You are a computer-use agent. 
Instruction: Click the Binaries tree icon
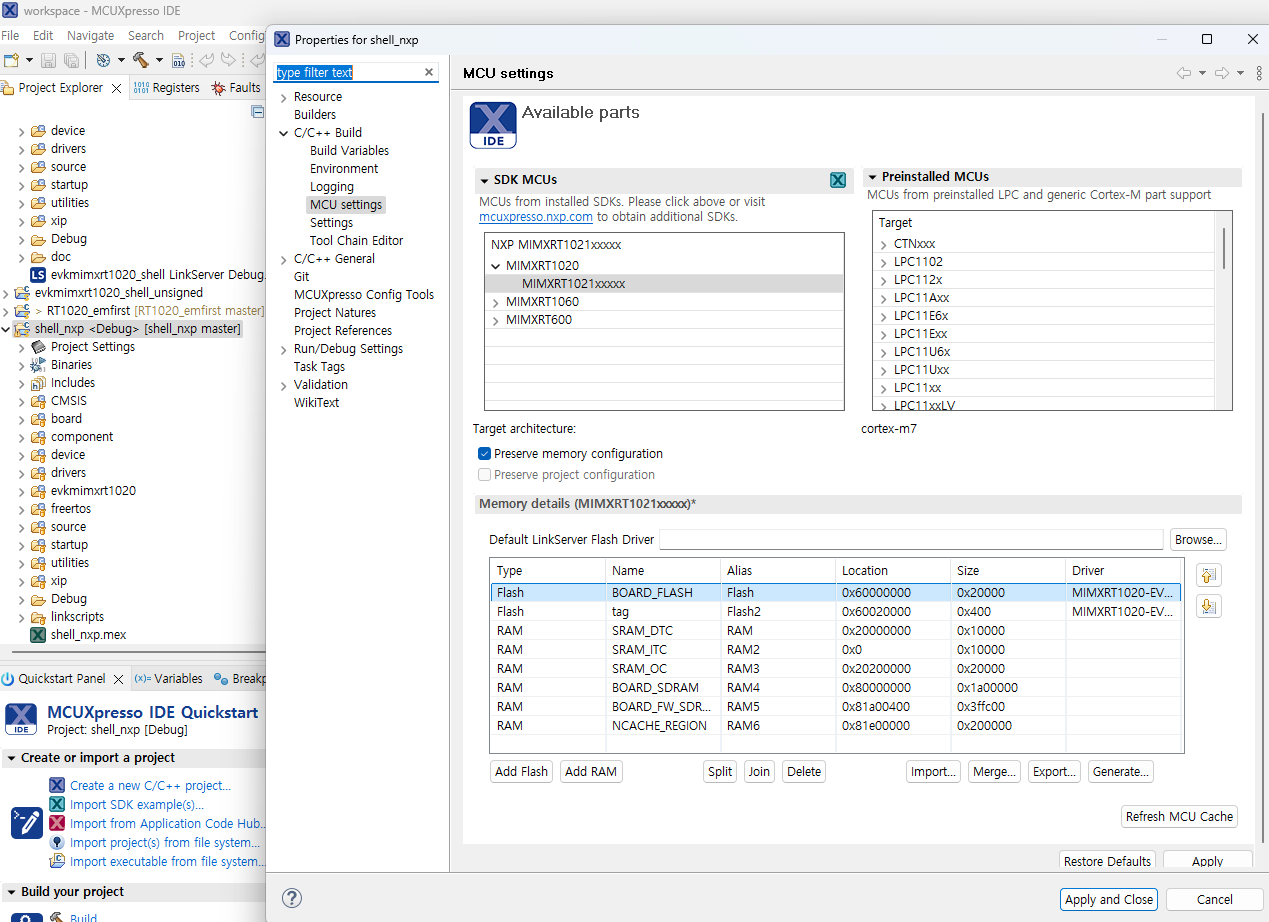(x=38, y=365)
